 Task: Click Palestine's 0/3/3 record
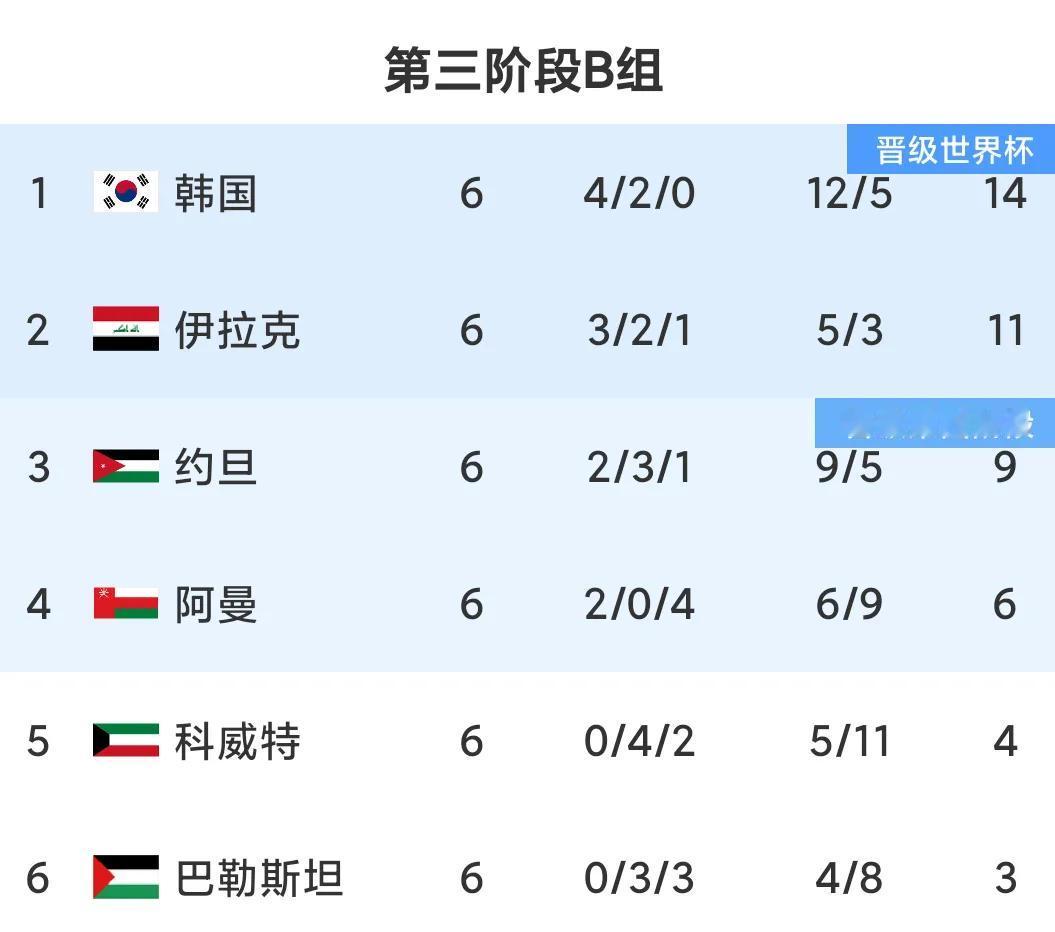click(639, 878)
